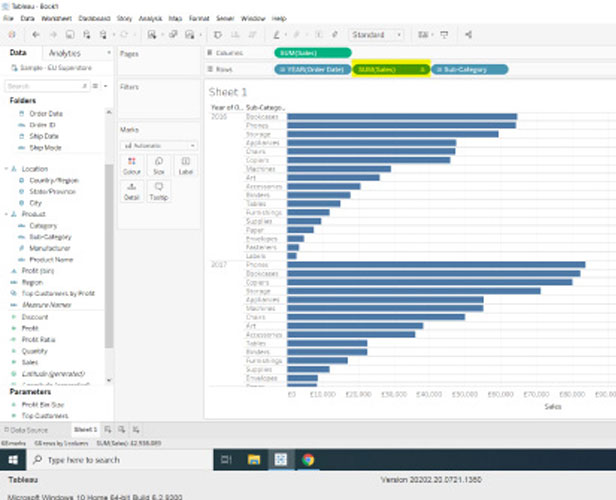Viewport: 616px width, 500px height.
Task: Select the Data pane tab
Action: click(18, 53)
